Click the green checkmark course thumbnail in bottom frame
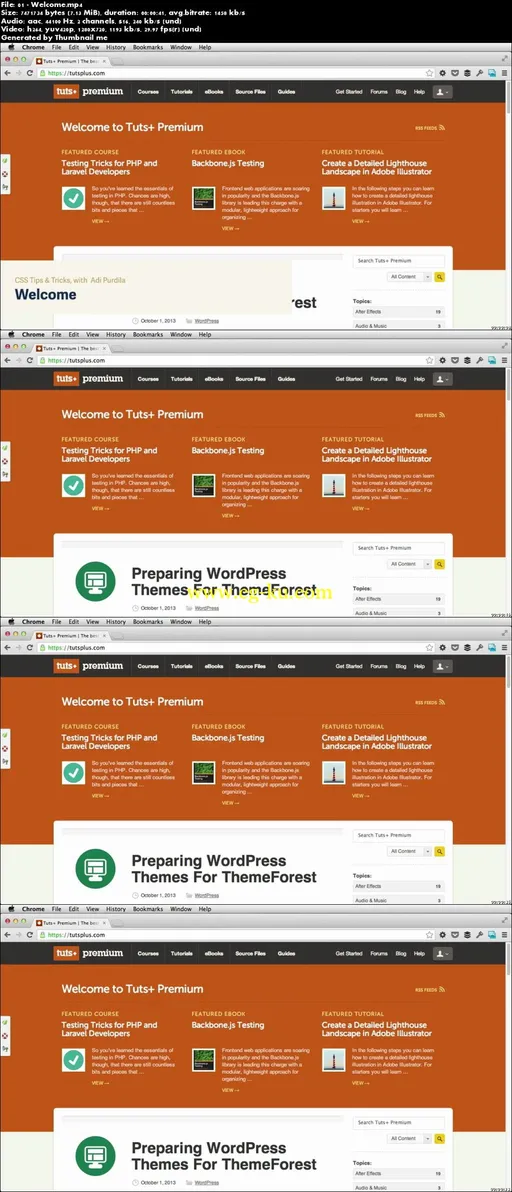 click(74, 1060)
